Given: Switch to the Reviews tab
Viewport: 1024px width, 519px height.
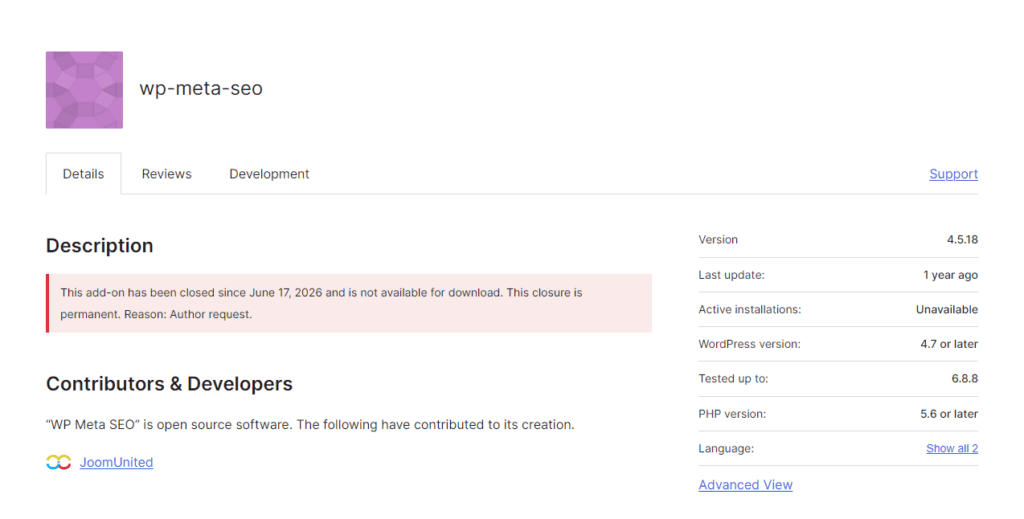Looking at the screenshot, I should pos(167,174).
